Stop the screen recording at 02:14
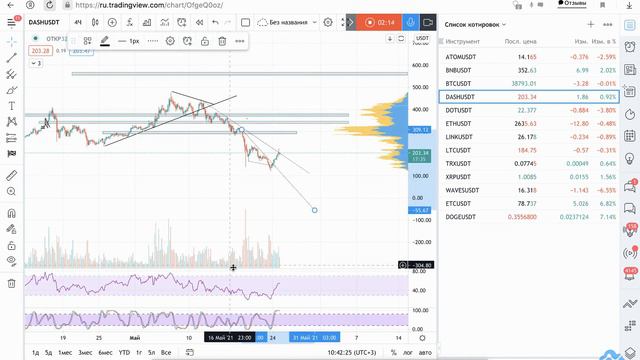640x360 pixels. click(x=380, y=22)
